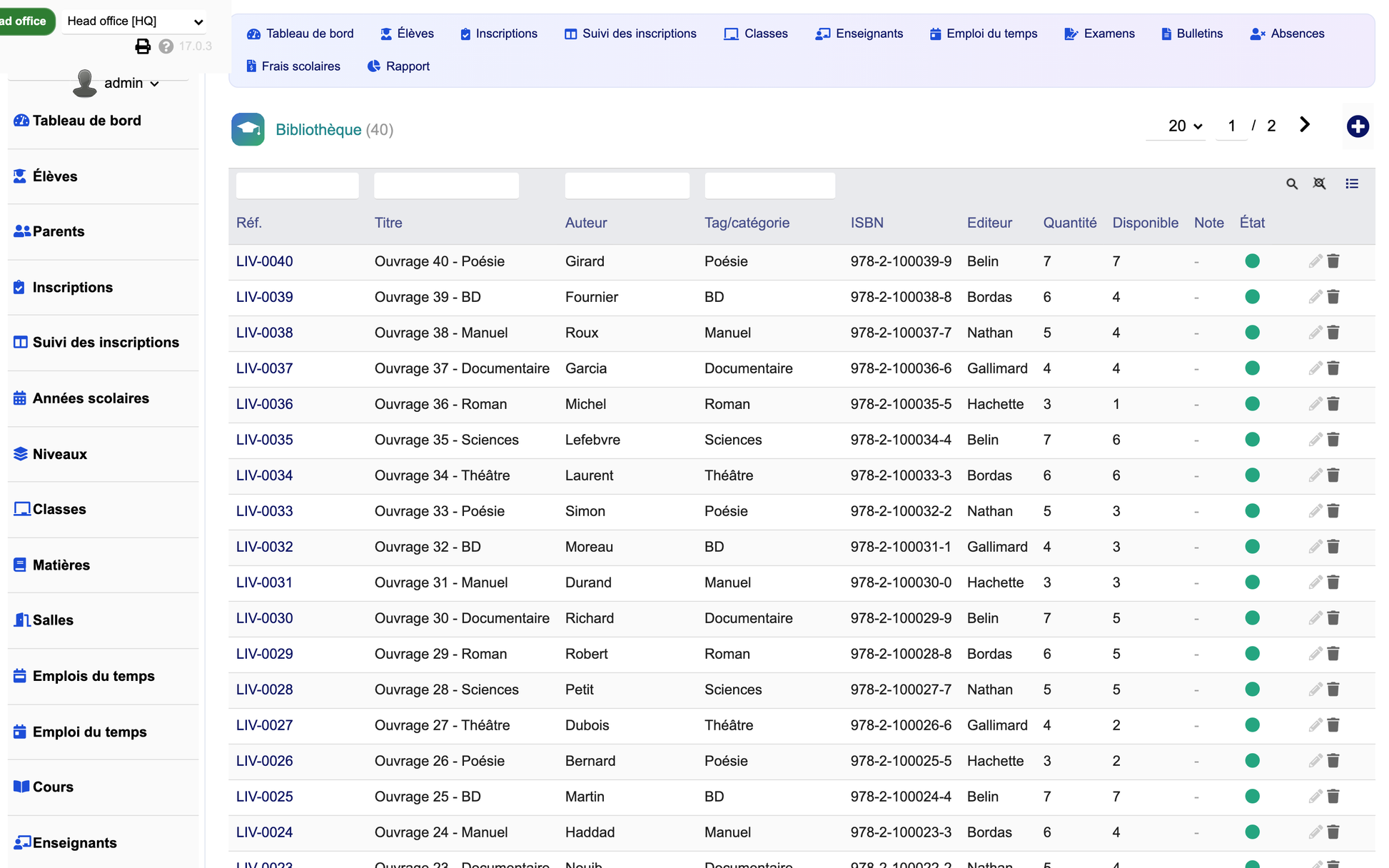Edit pencil icon for LIV-0029

pyautogui.click(x=1315, y=654)
